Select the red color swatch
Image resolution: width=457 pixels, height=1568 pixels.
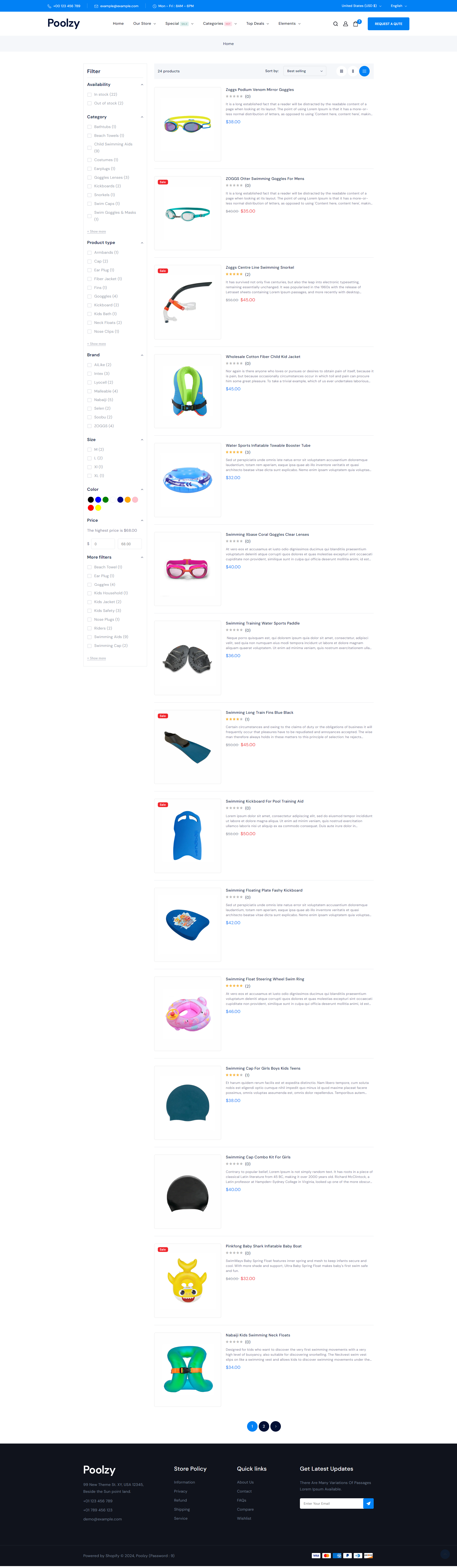(91, 508)
